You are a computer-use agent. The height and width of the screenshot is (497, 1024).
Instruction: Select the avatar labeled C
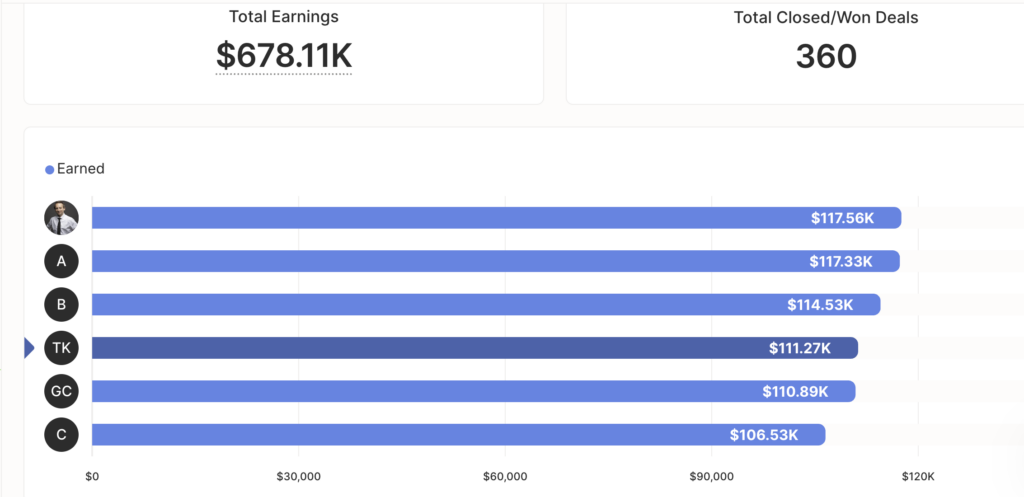coord(61,434)
